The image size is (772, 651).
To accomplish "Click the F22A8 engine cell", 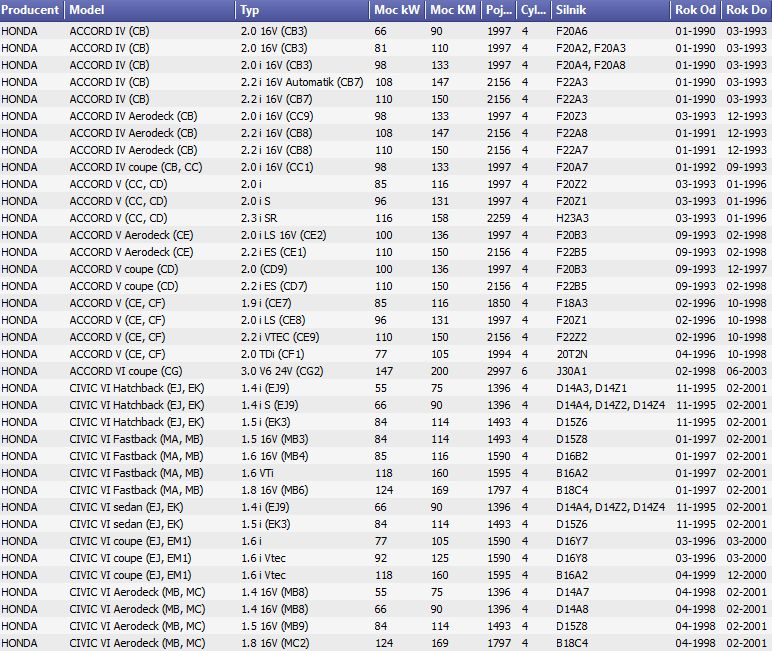I will [572, 133].
